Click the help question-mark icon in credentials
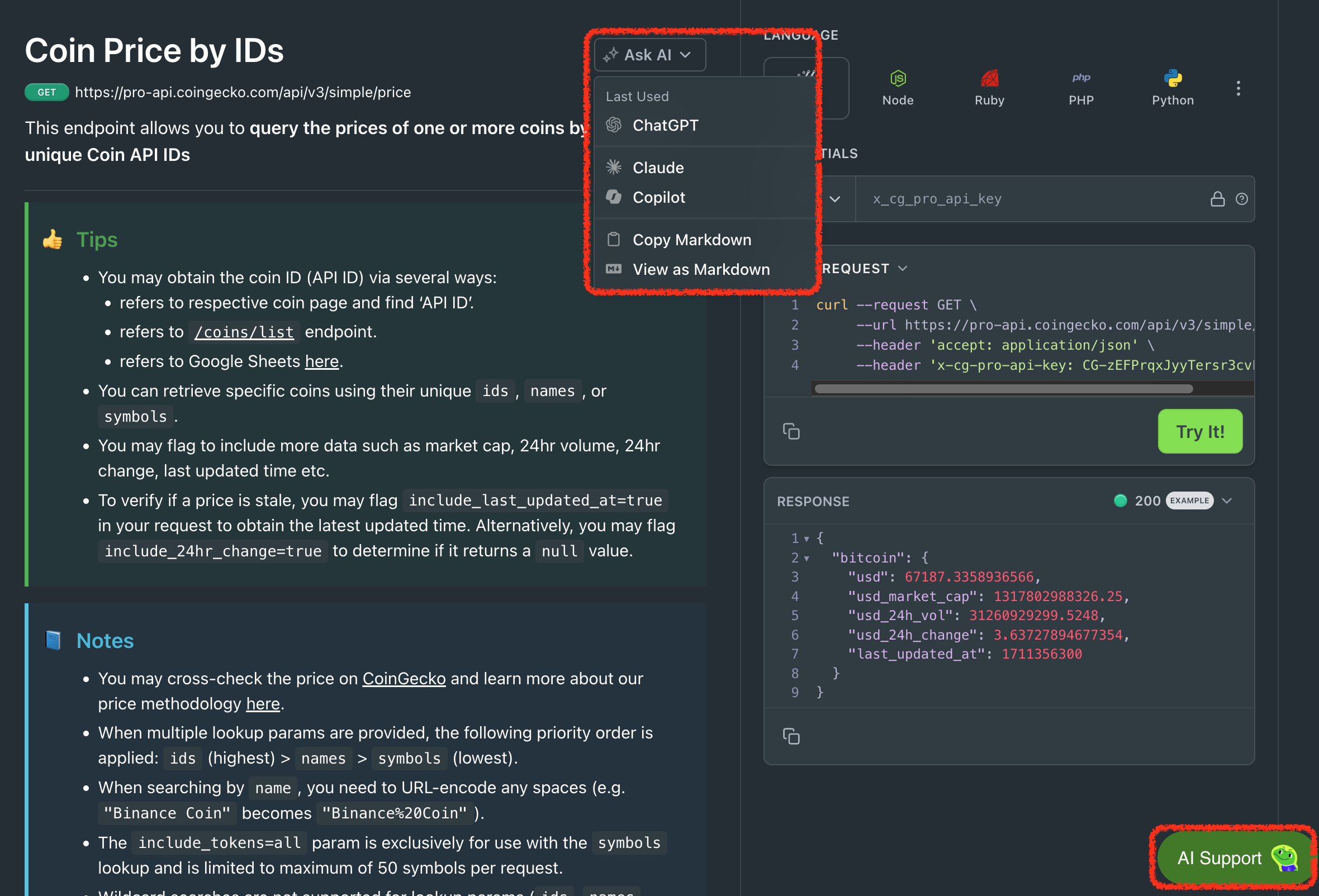 click(1241, 199)
